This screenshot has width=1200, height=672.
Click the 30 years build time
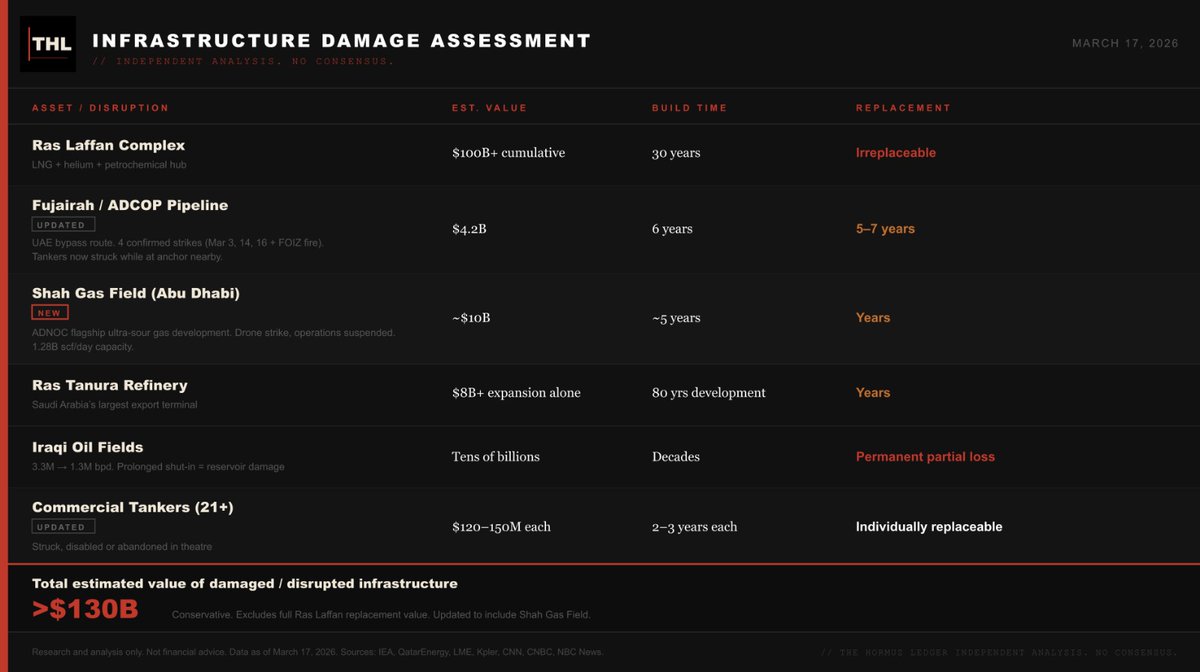click(676, 153)
